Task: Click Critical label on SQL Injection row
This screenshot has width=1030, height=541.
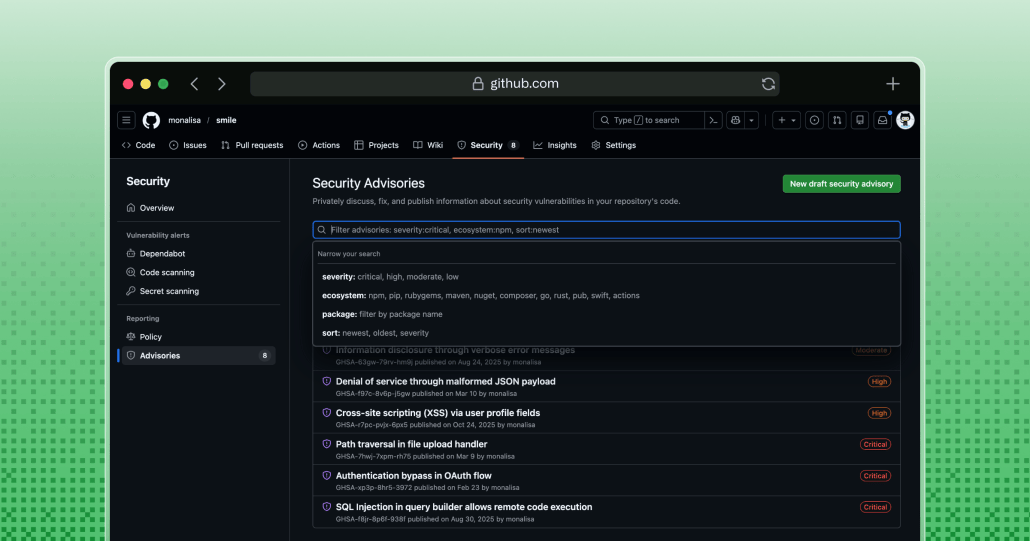Action: pos(875,507)
